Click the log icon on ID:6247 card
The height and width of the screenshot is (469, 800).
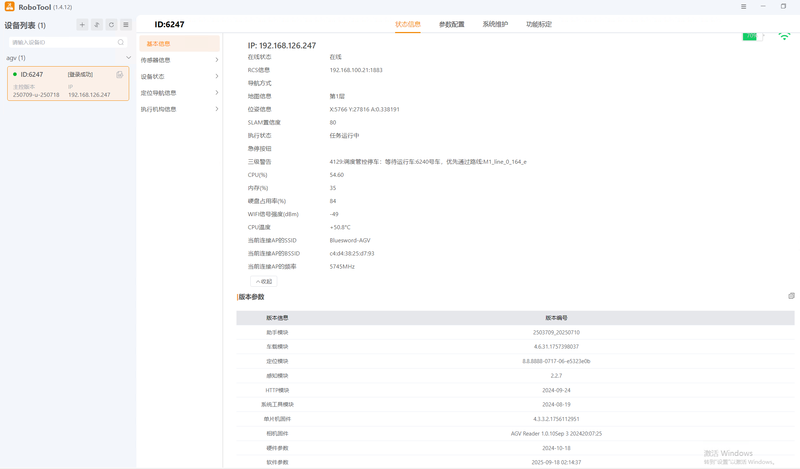pyautogui.click(x=119, y=75)
